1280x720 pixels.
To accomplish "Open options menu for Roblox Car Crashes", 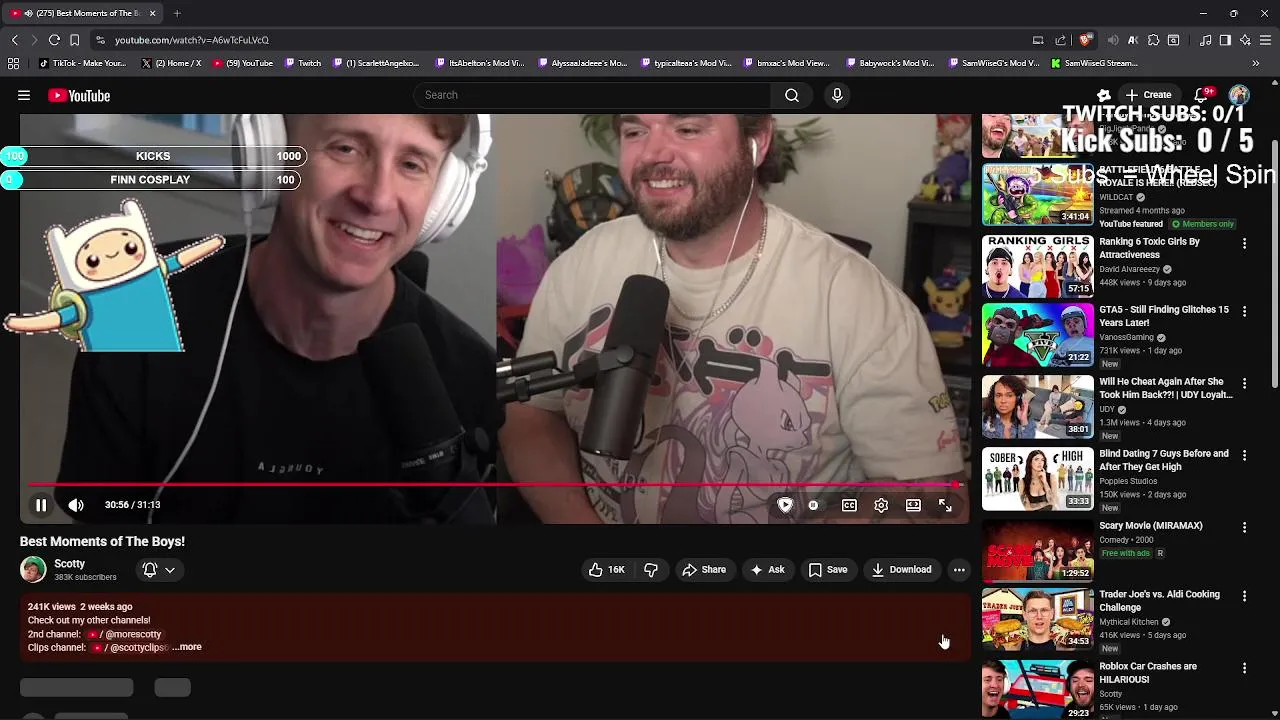I will pyautogui.click(x=1244, y=668).
